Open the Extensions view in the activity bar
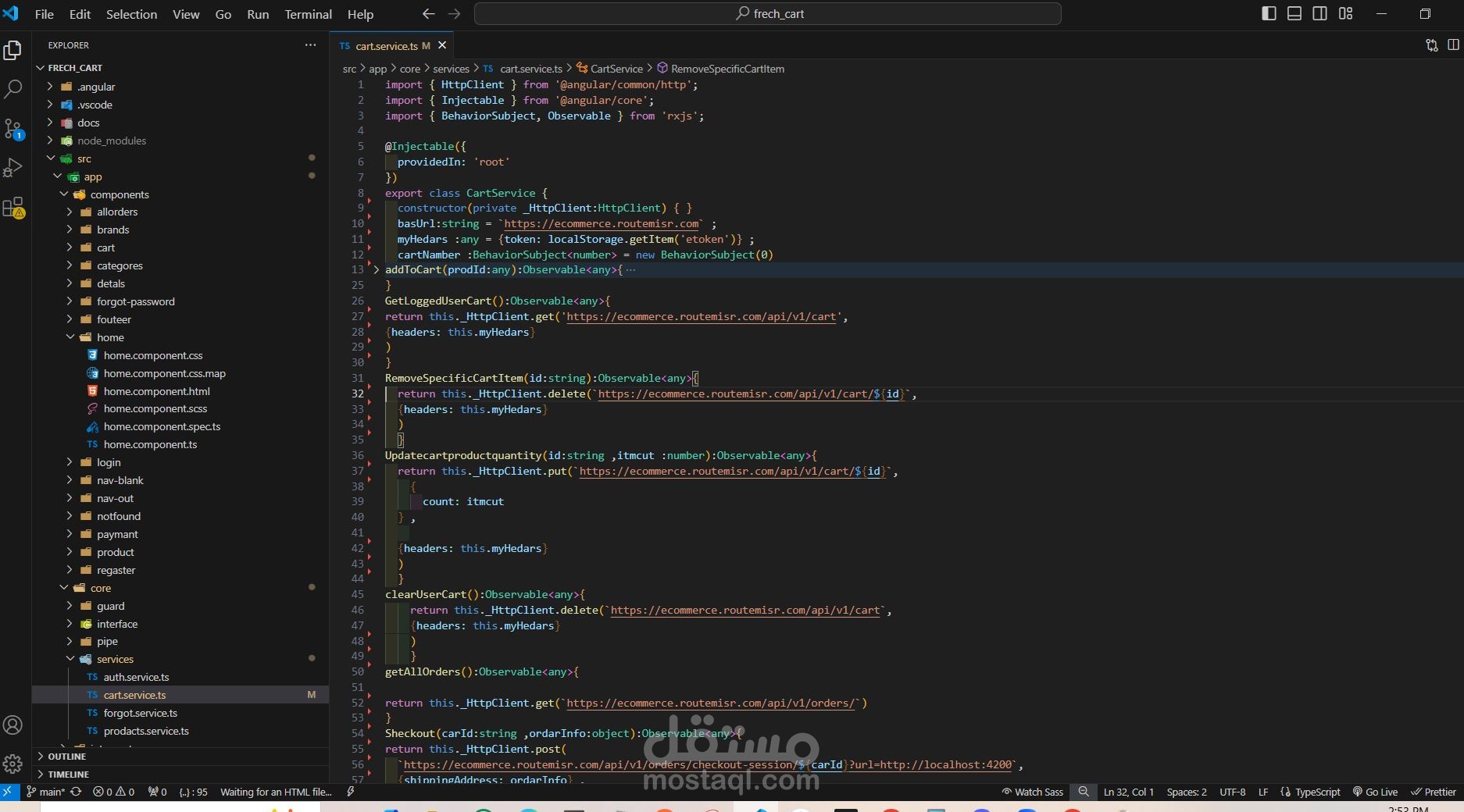1464x812 pixels. click(12, 208)
